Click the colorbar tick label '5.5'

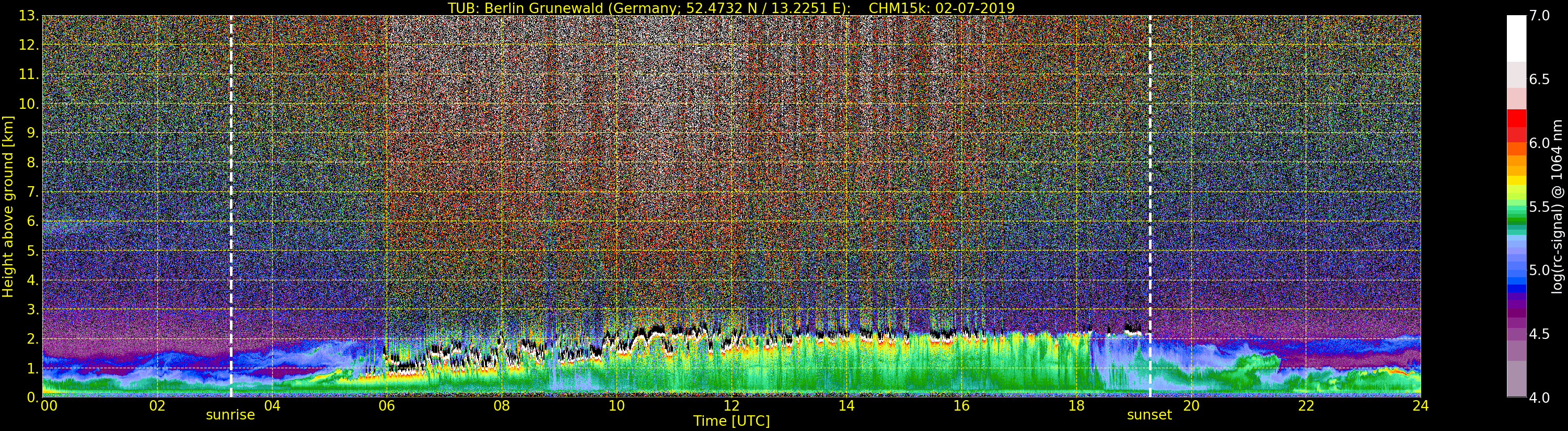click(1539, 207)
